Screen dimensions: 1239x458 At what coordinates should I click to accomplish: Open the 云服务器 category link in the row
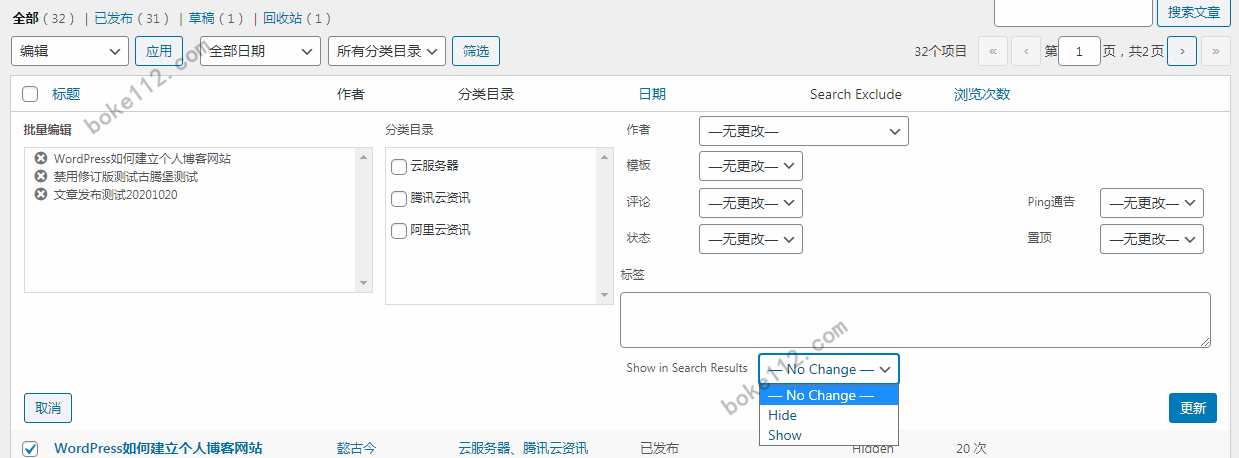click(482, 448)
